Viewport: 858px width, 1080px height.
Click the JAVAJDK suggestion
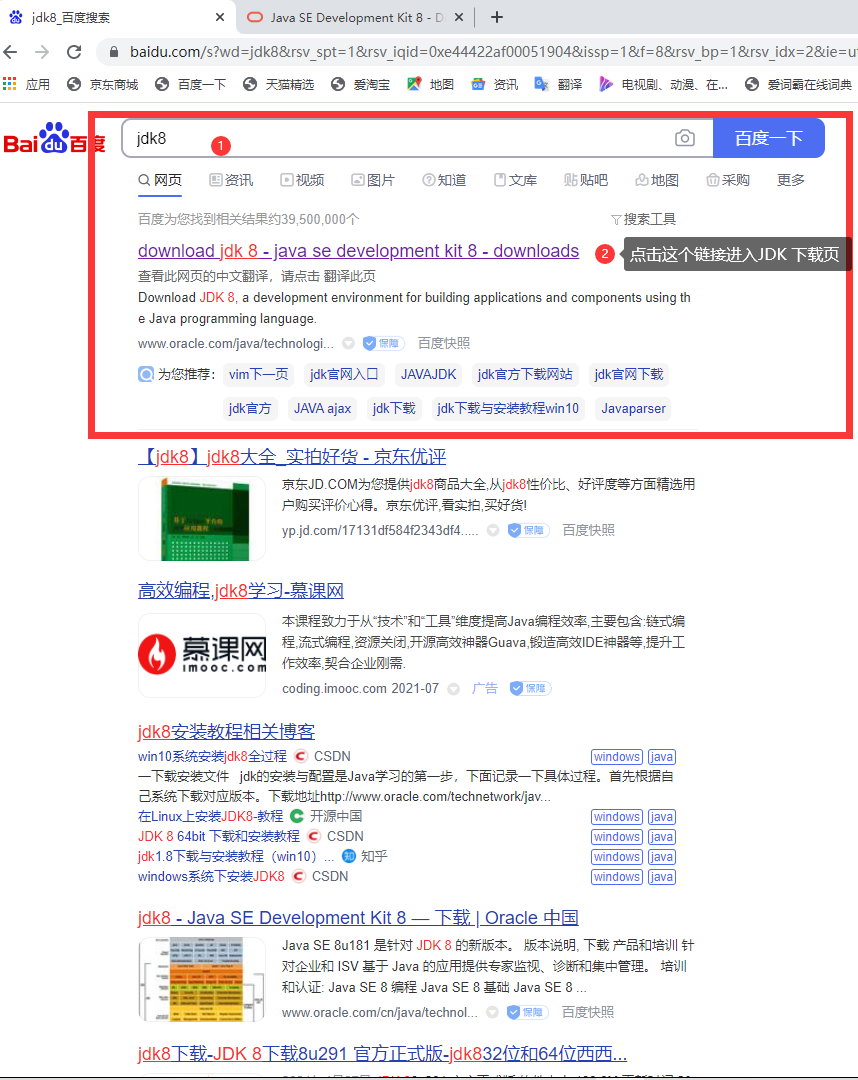pos(428,375)
